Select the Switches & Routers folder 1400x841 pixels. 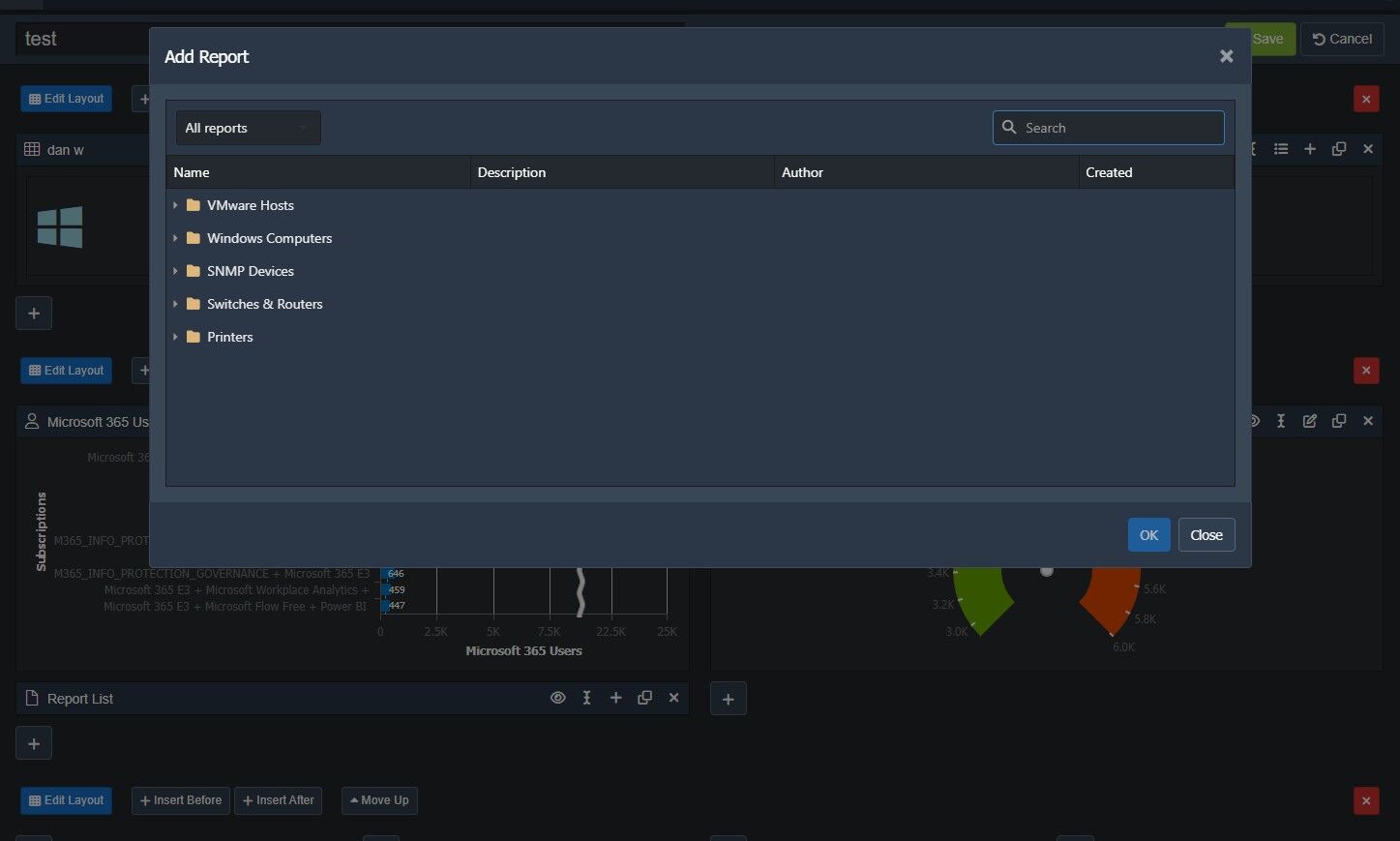tap(264, 304)
